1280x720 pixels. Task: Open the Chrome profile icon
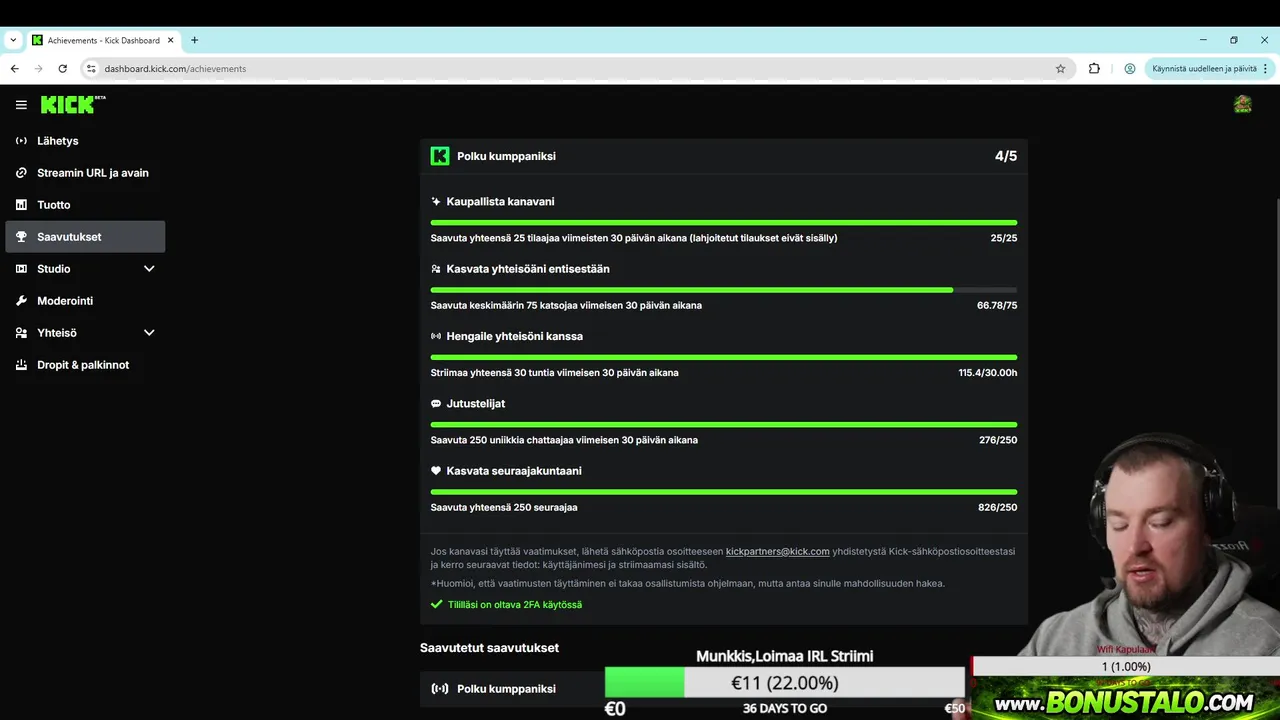(x=1129, y=69)
